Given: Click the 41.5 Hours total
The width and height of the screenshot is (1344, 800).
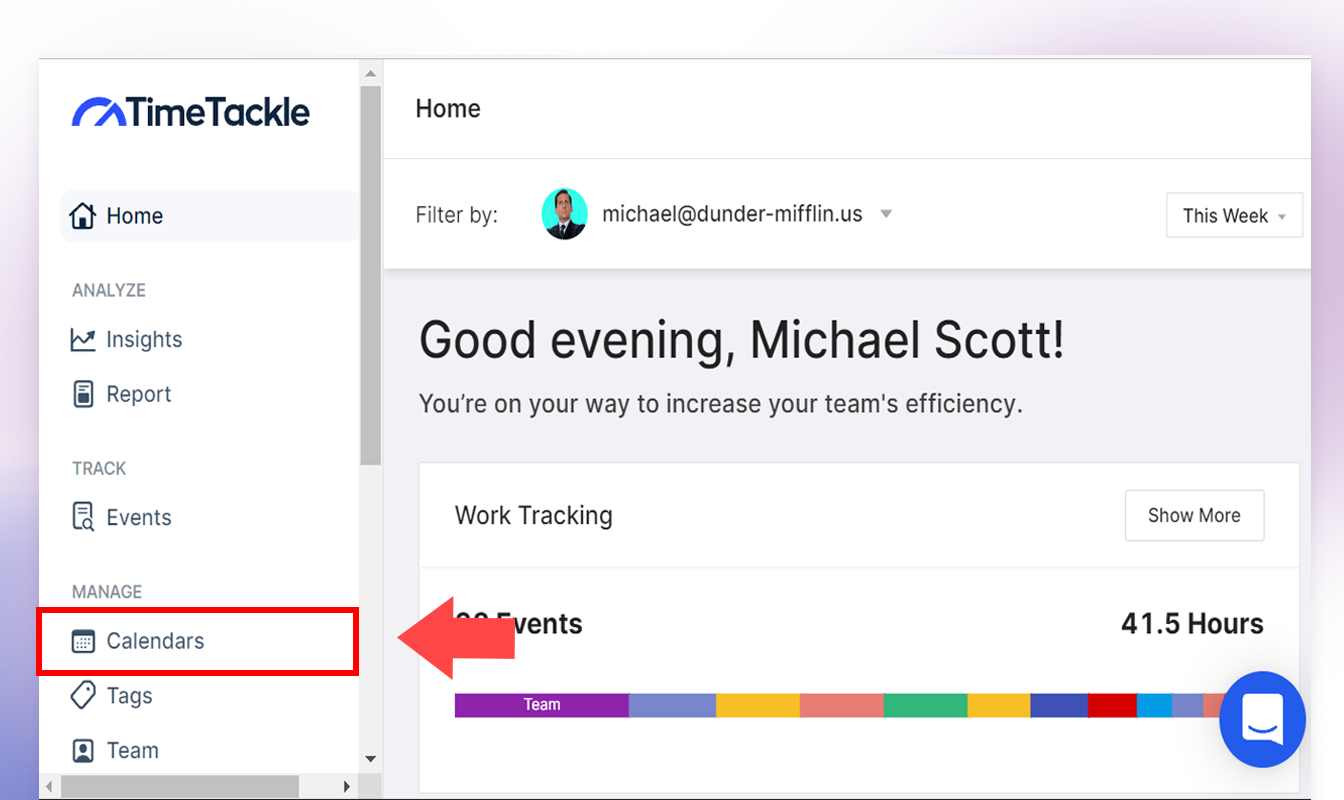Looking at the screenshot, I should [x=1192, y=624].
